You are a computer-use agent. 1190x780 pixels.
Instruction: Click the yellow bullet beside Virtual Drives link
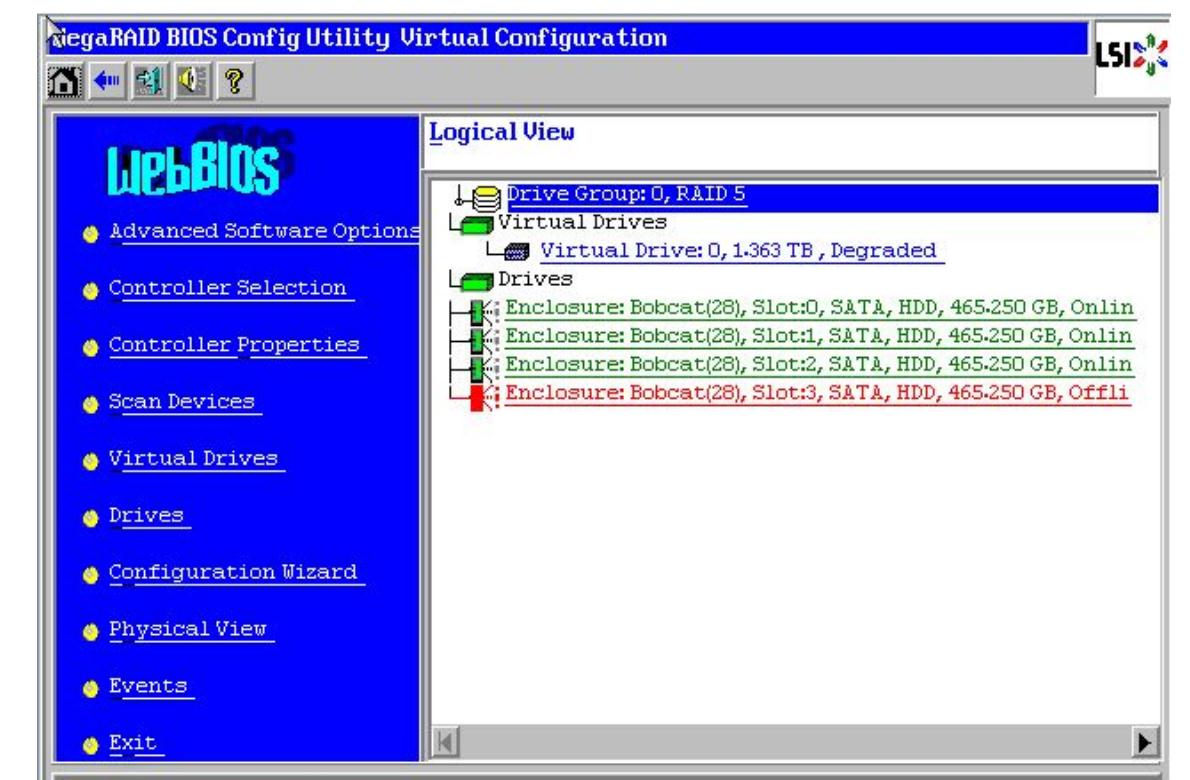90,461
